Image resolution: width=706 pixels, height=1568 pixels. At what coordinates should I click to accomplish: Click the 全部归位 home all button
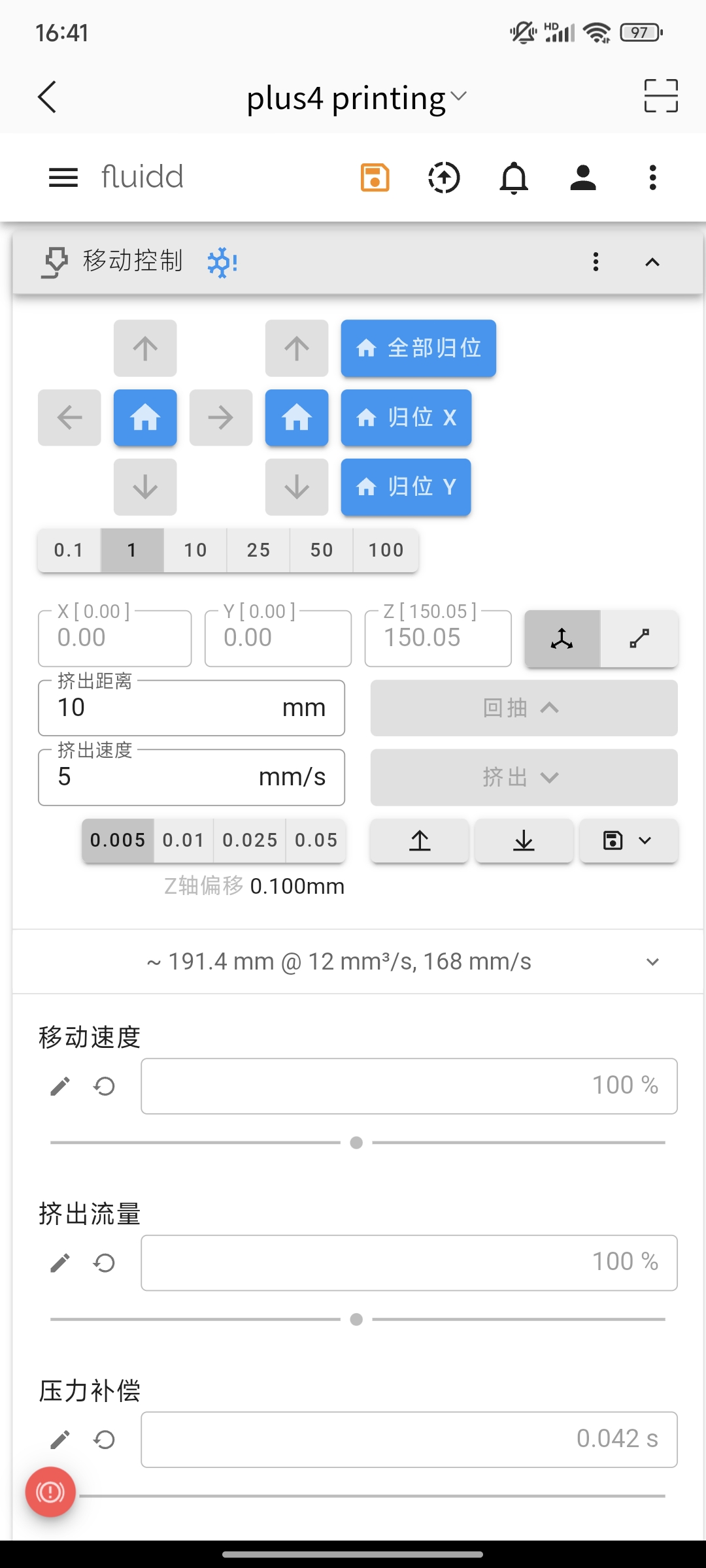(418, 348)
